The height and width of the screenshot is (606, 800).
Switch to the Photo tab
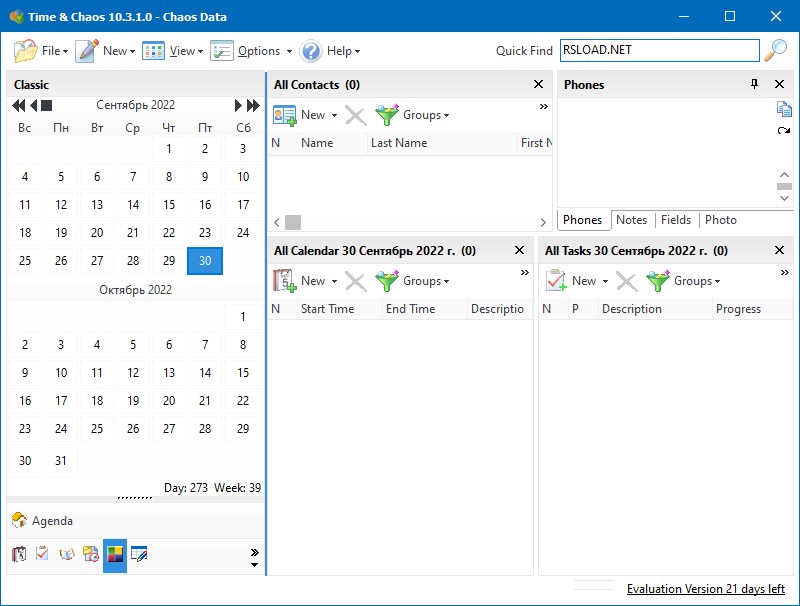tap(720, 220)
